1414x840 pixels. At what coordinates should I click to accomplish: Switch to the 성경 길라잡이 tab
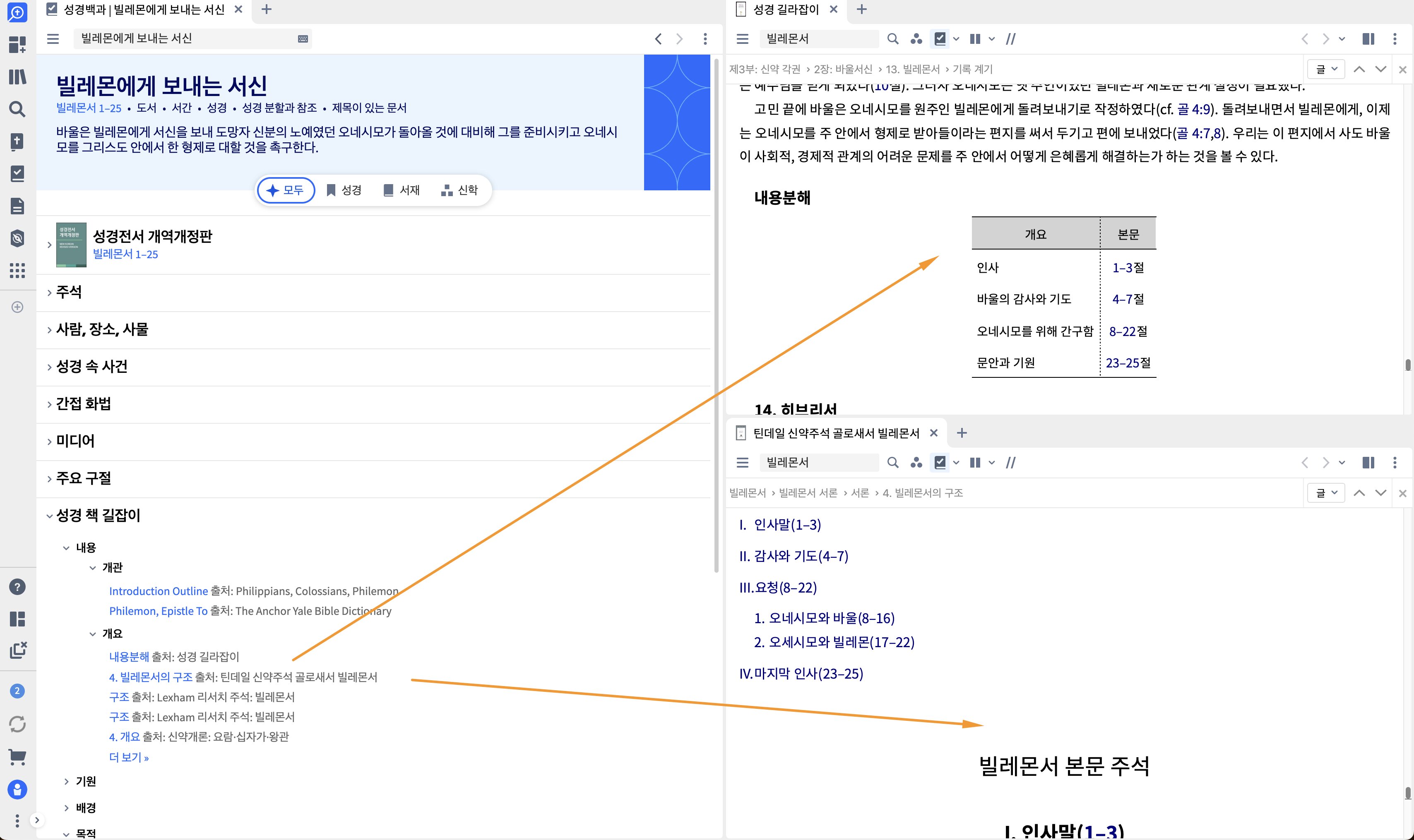(x=785, y=10)
